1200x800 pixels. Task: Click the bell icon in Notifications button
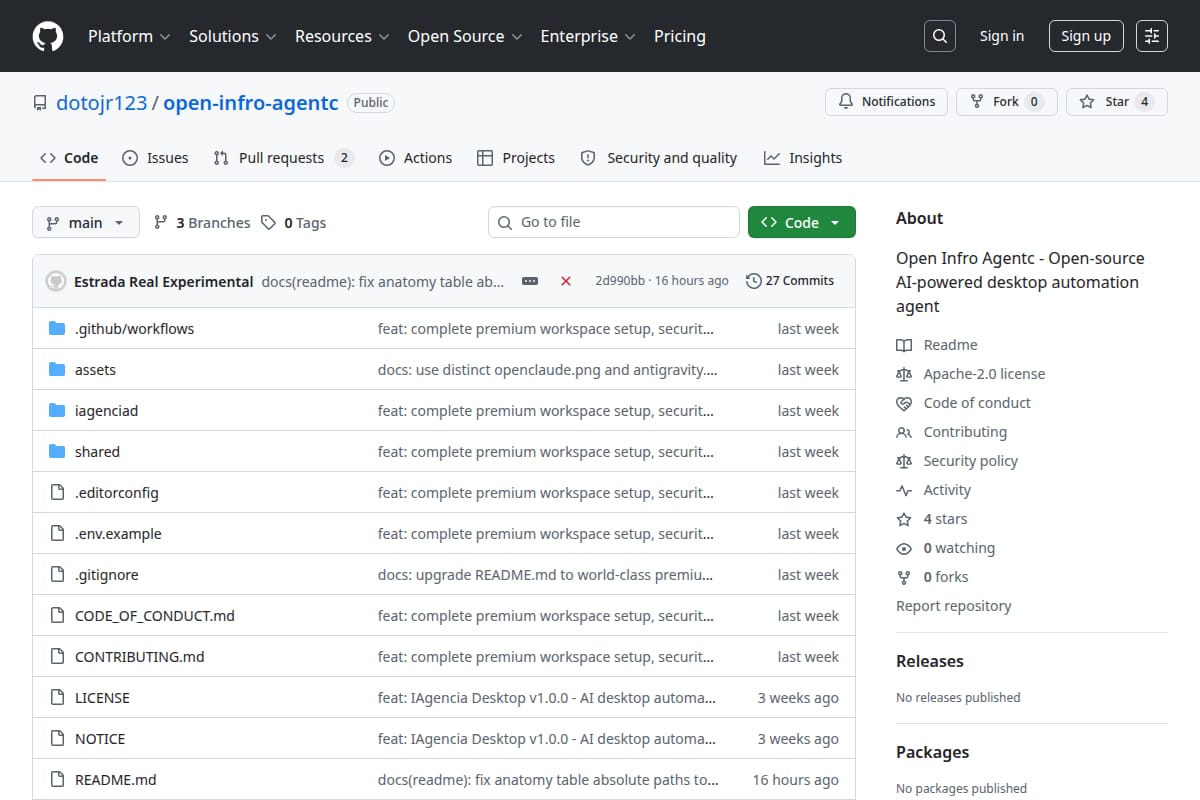846,102
